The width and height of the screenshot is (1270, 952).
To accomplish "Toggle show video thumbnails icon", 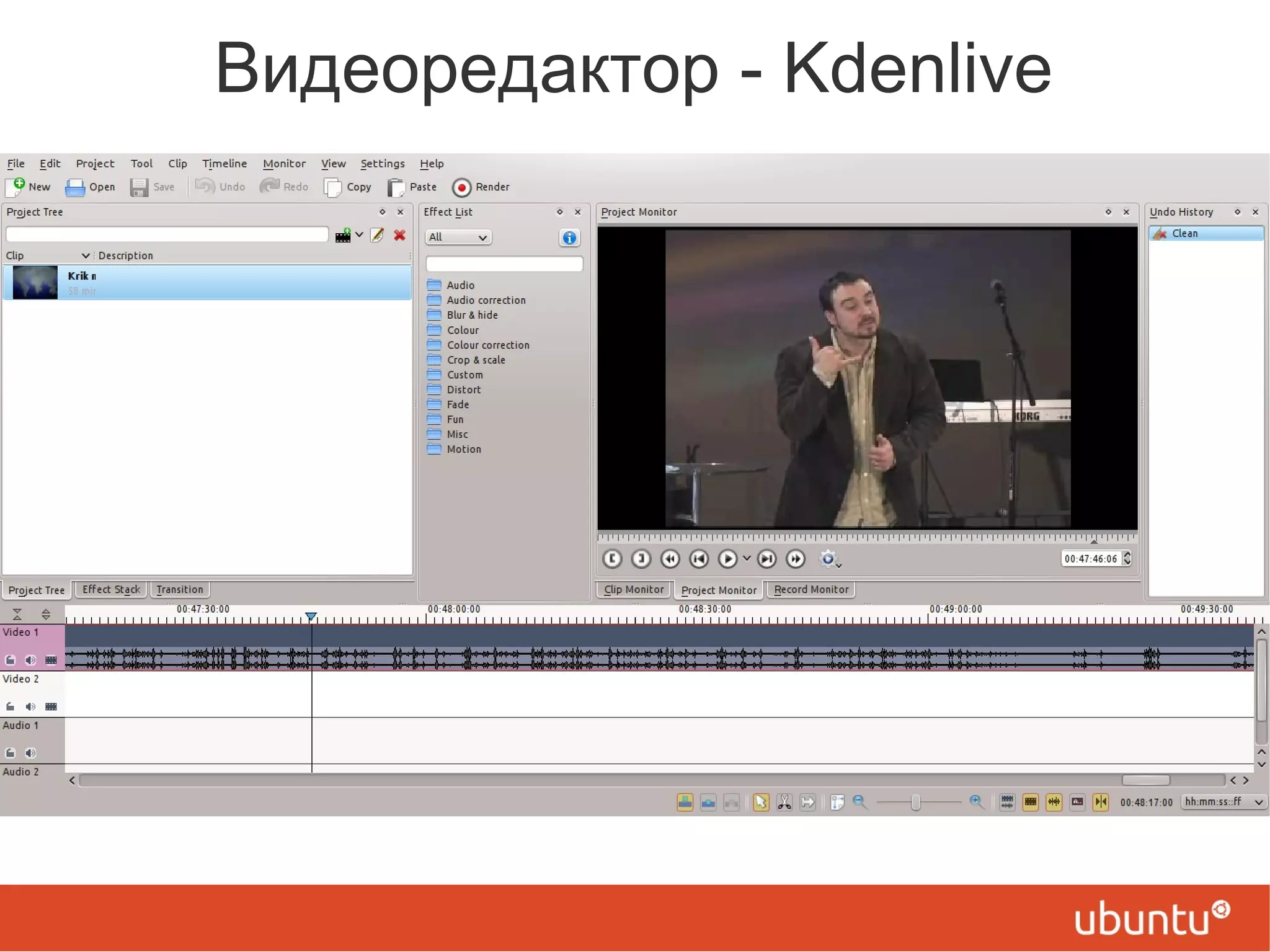I will 1031,803.
